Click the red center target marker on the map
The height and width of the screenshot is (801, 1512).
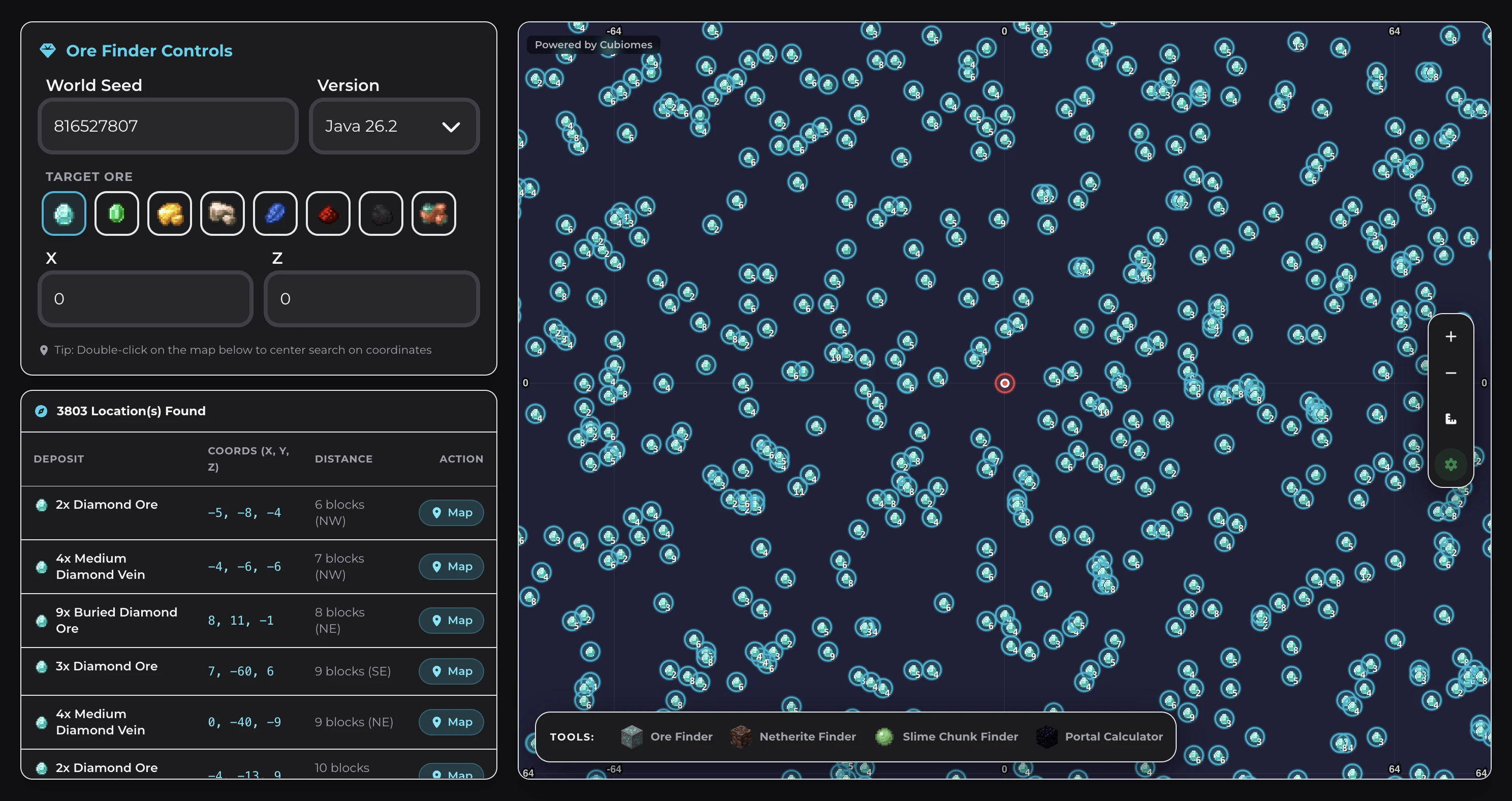point(1004,383)
